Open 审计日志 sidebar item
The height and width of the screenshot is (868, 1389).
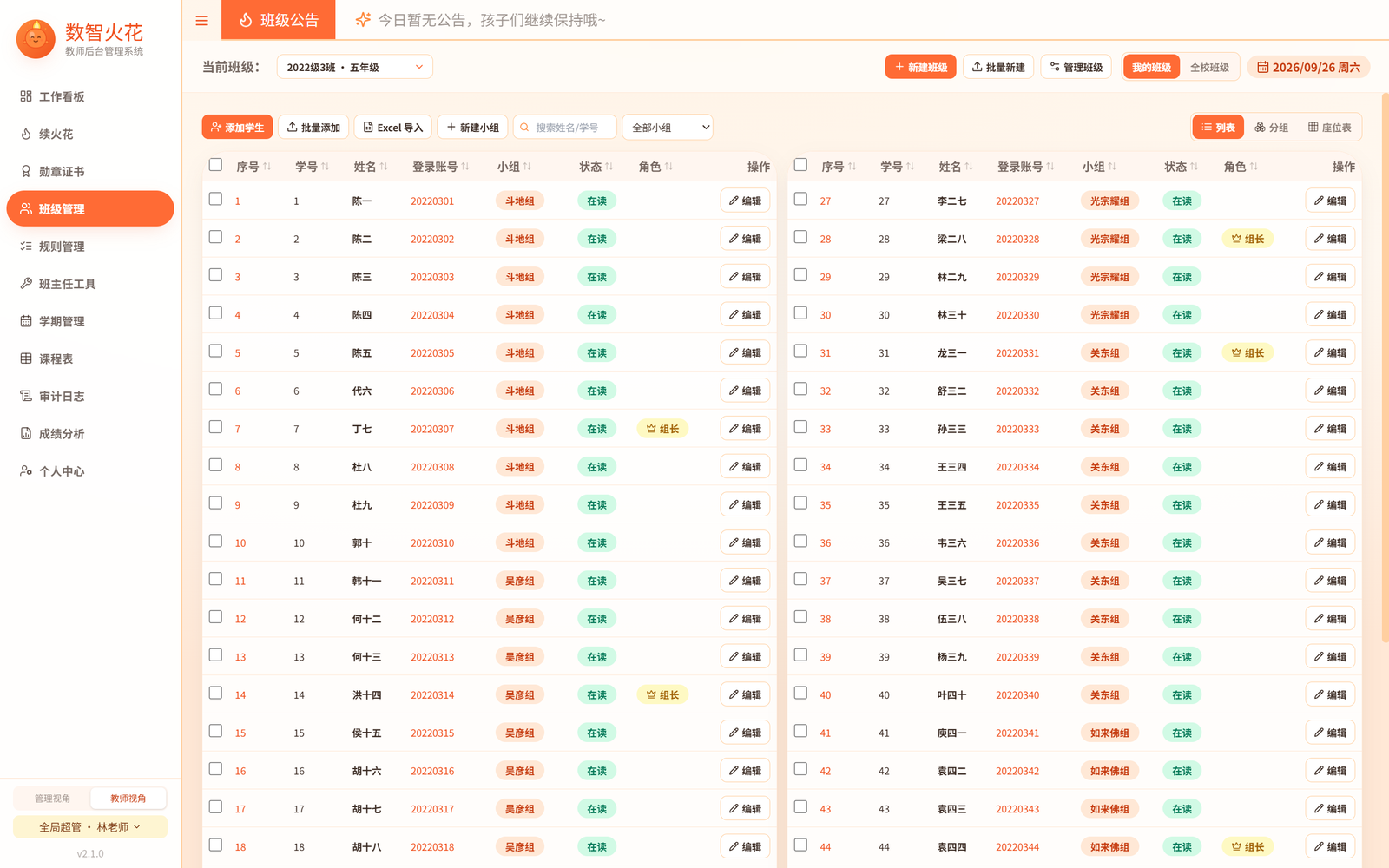pos(90,396)
